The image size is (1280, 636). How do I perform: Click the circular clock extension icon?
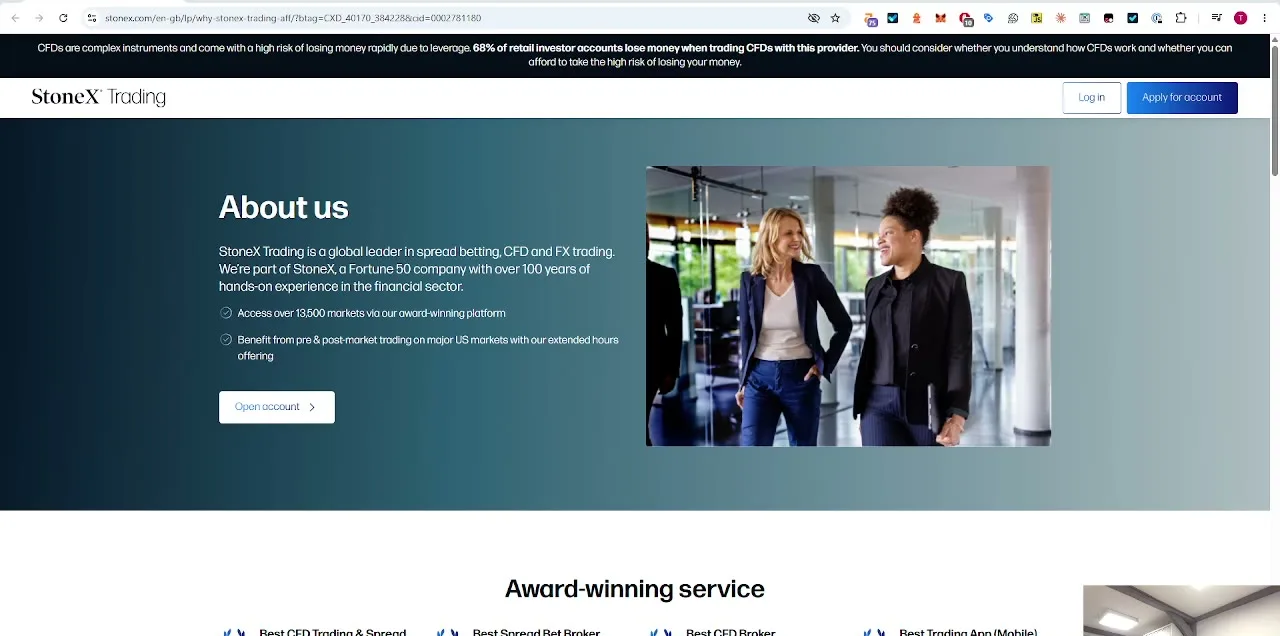[x=1157, y=18]
